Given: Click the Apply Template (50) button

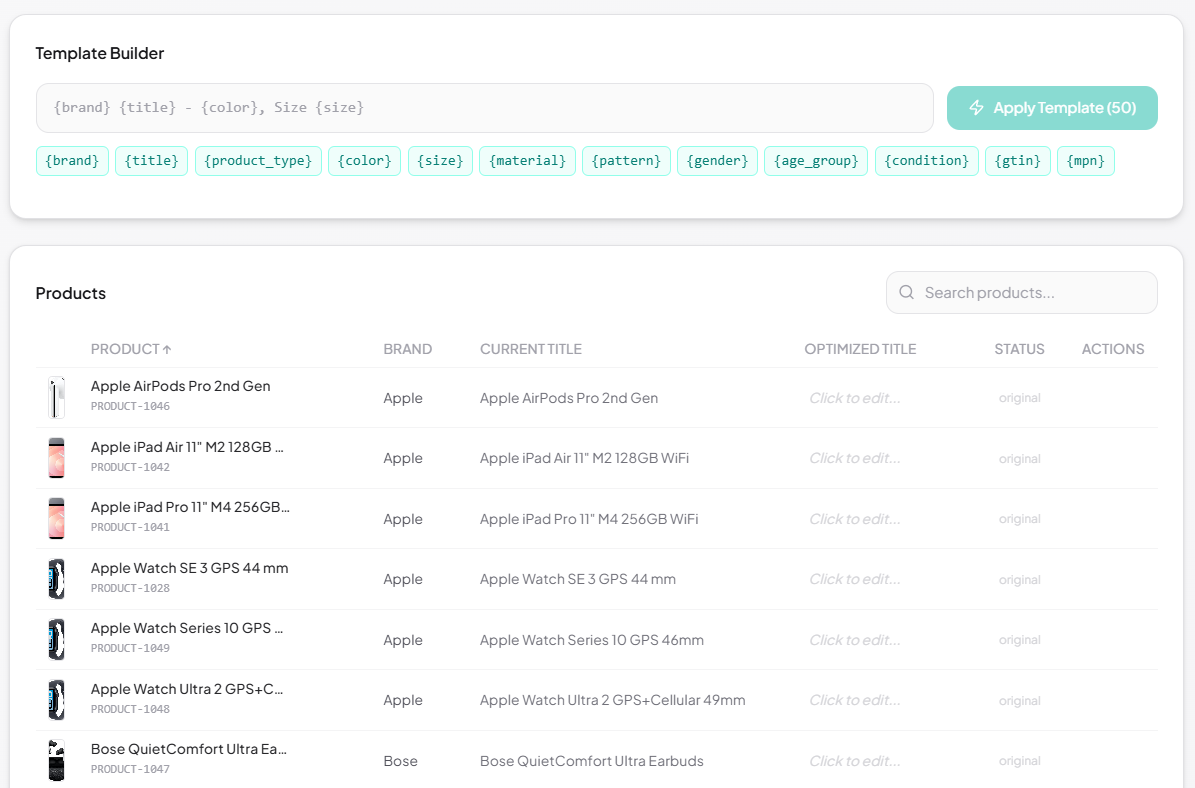Looking at the screenshot, I should tap(1052, 107).
